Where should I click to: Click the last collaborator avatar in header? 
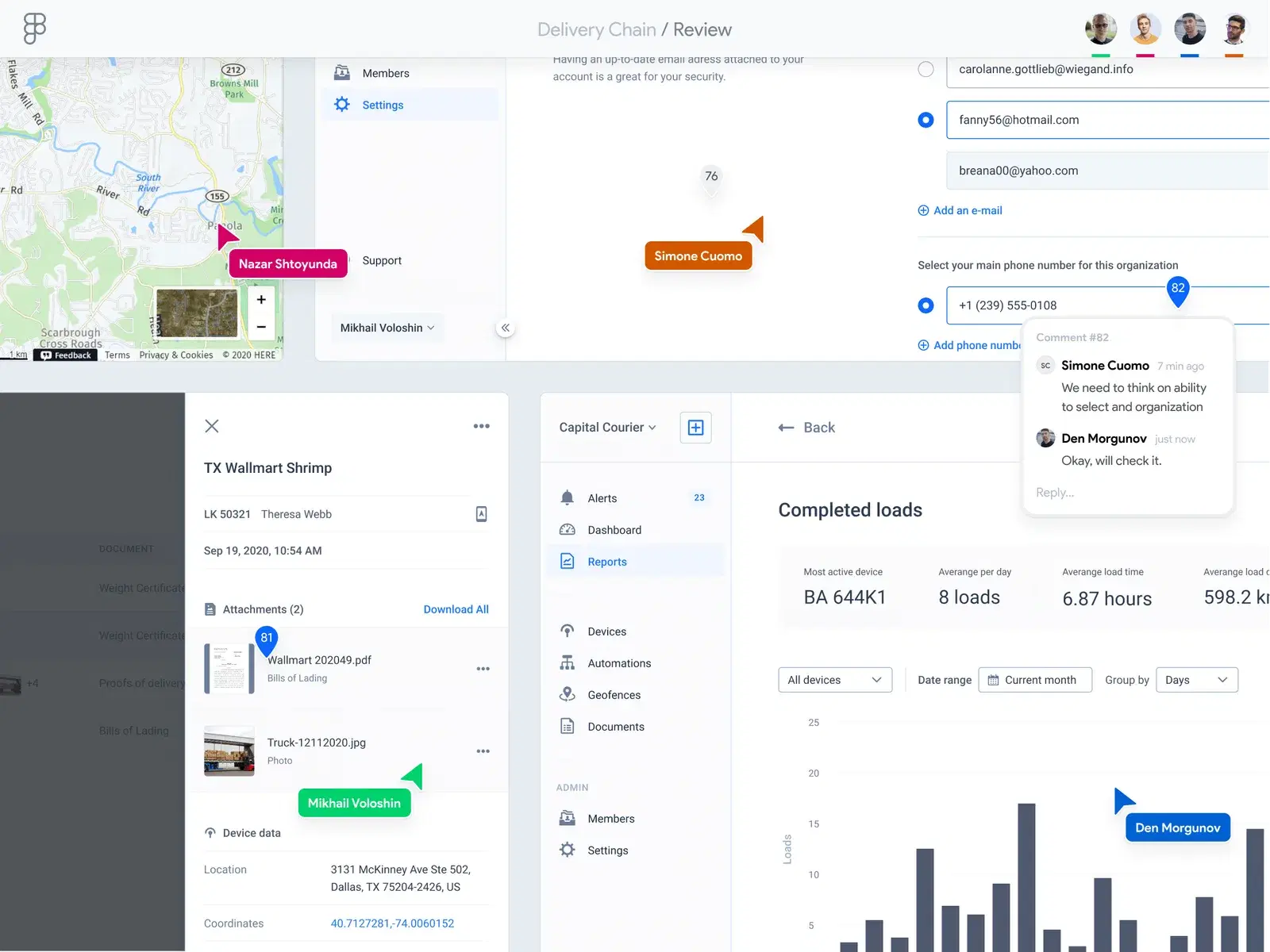[x=1234, y=29]
